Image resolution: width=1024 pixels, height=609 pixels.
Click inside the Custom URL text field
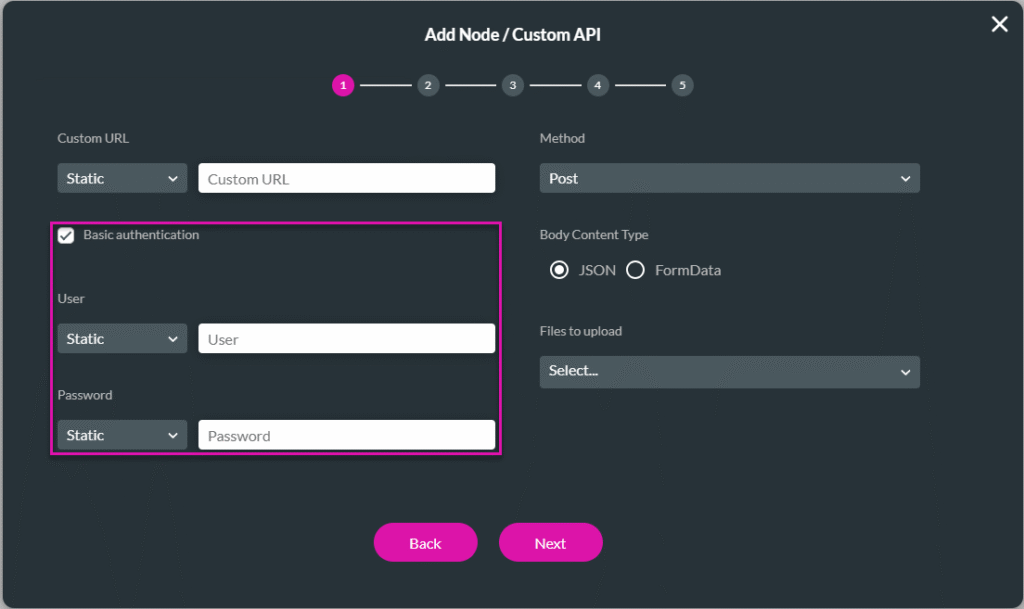click(x=346, y=177)
